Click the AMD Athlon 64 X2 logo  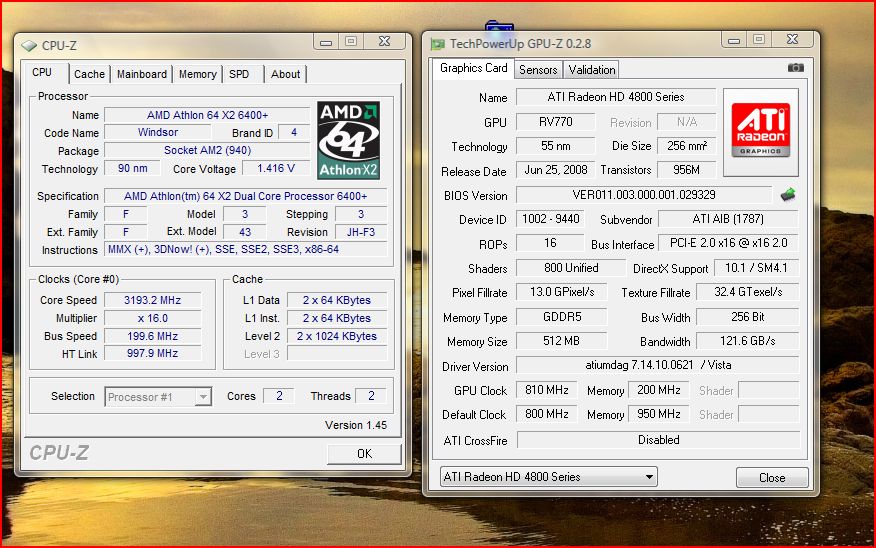[x=349, y=140]
